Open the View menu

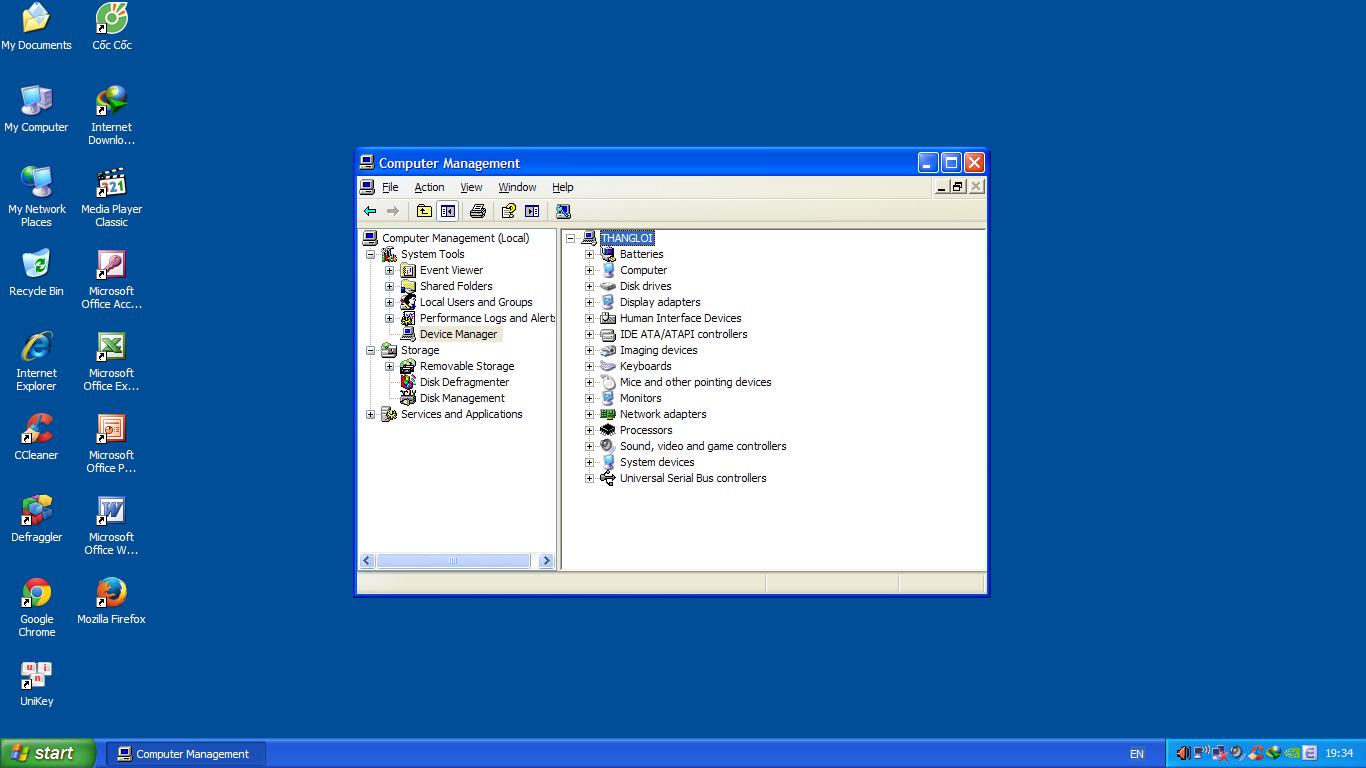click(471, 187)
